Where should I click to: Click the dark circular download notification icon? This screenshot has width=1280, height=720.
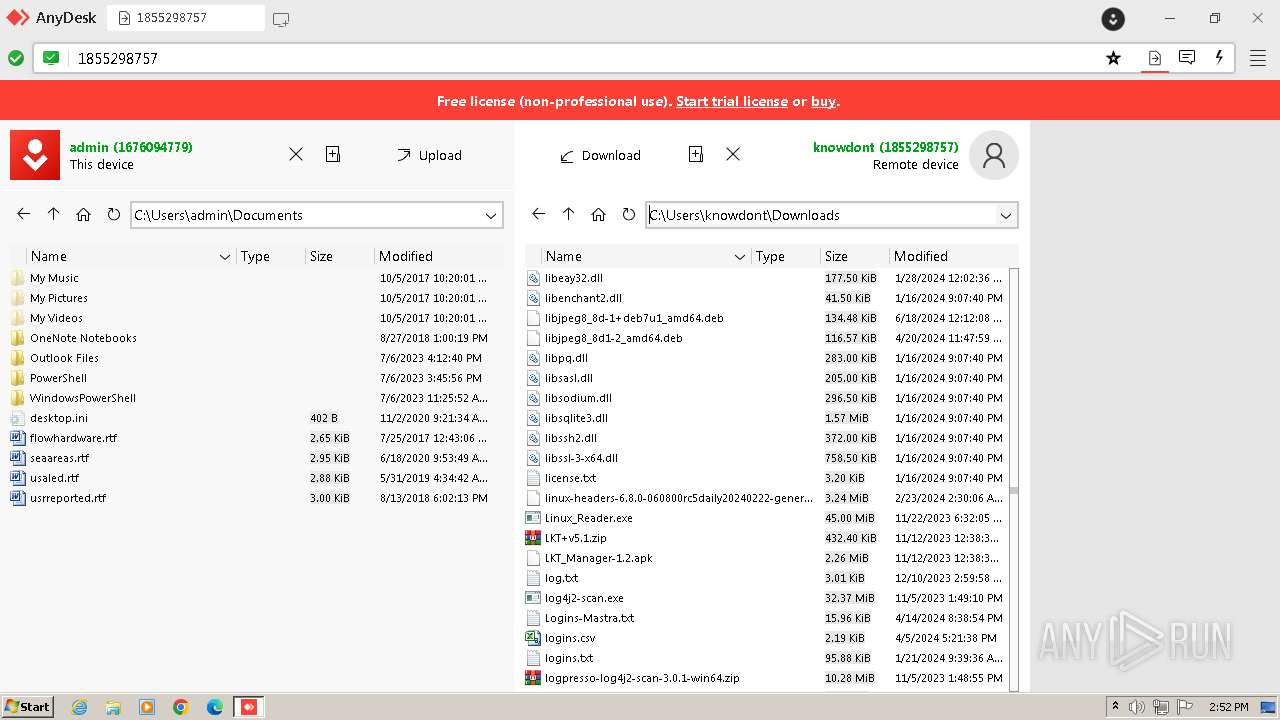(x=1113, y=19)
